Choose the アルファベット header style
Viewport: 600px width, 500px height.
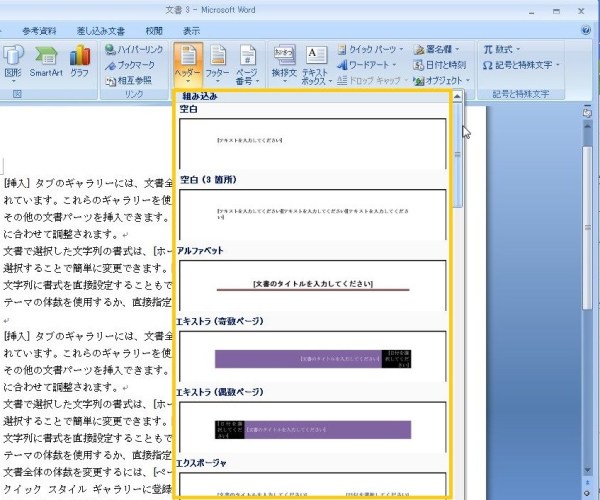tap(312, 284)
